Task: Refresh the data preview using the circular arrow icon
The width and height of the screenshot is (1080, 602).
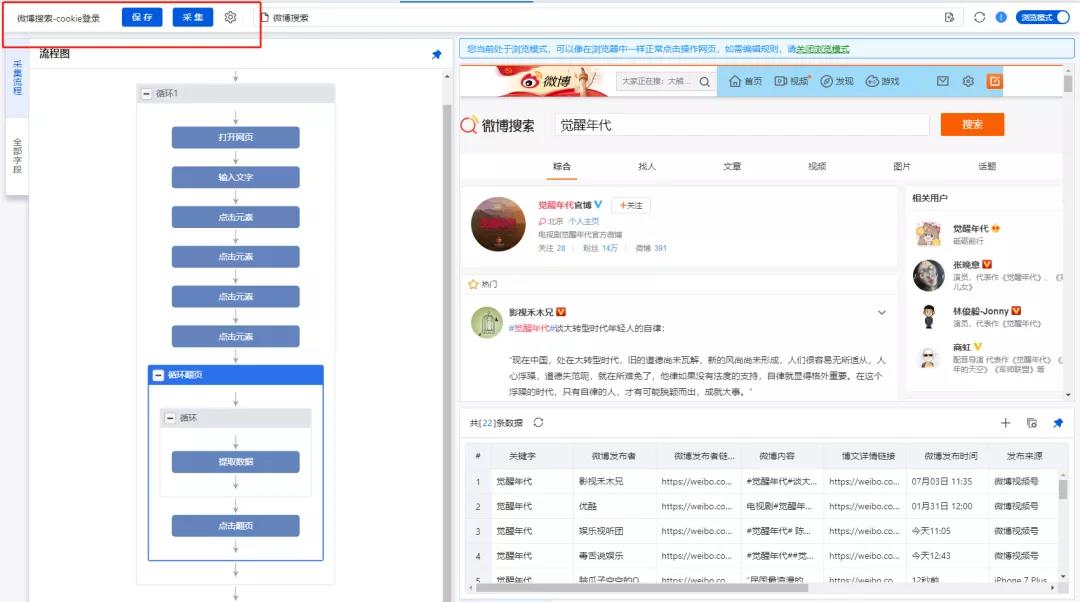Action: pyautogui.click(x=538, y=422)
